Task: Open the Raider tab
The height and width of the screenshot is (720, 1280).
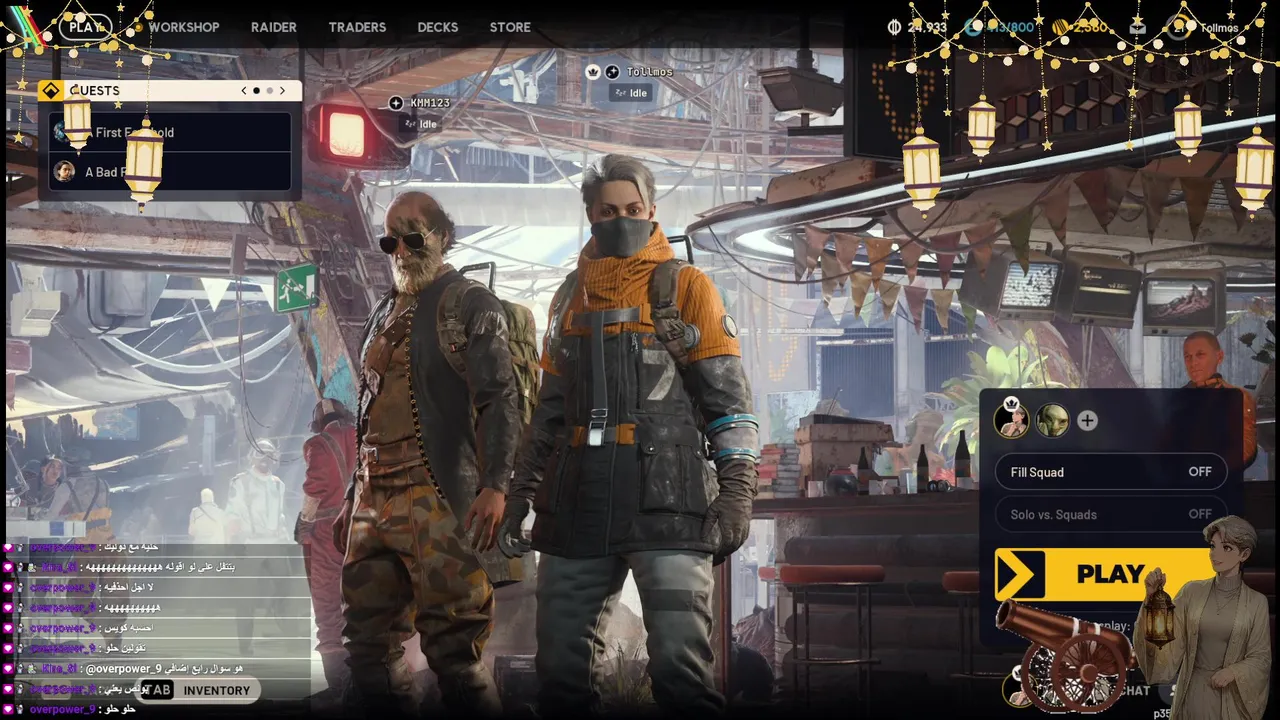Action: pos(274,27)
